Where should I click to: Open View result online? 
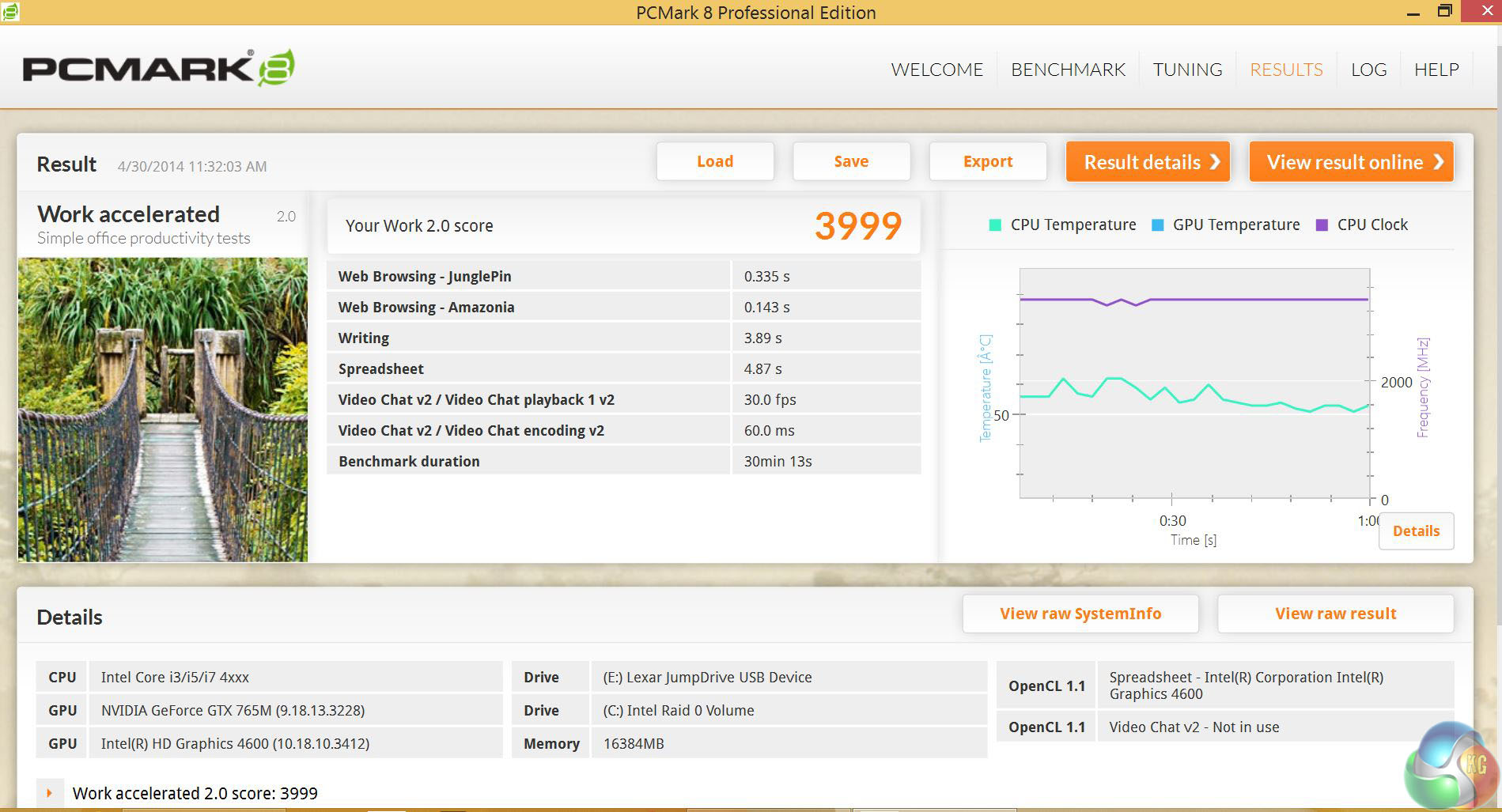point(1351,162)
